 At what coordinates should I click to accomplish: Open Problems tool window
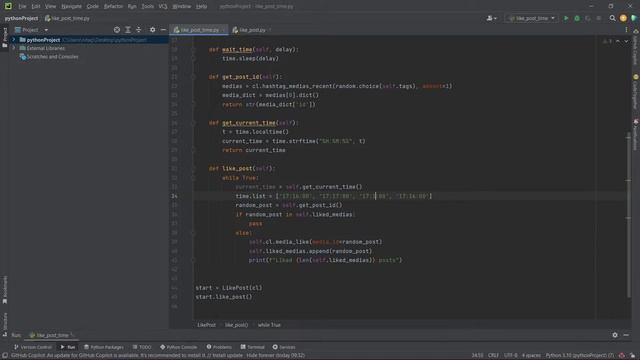[219, 347]
